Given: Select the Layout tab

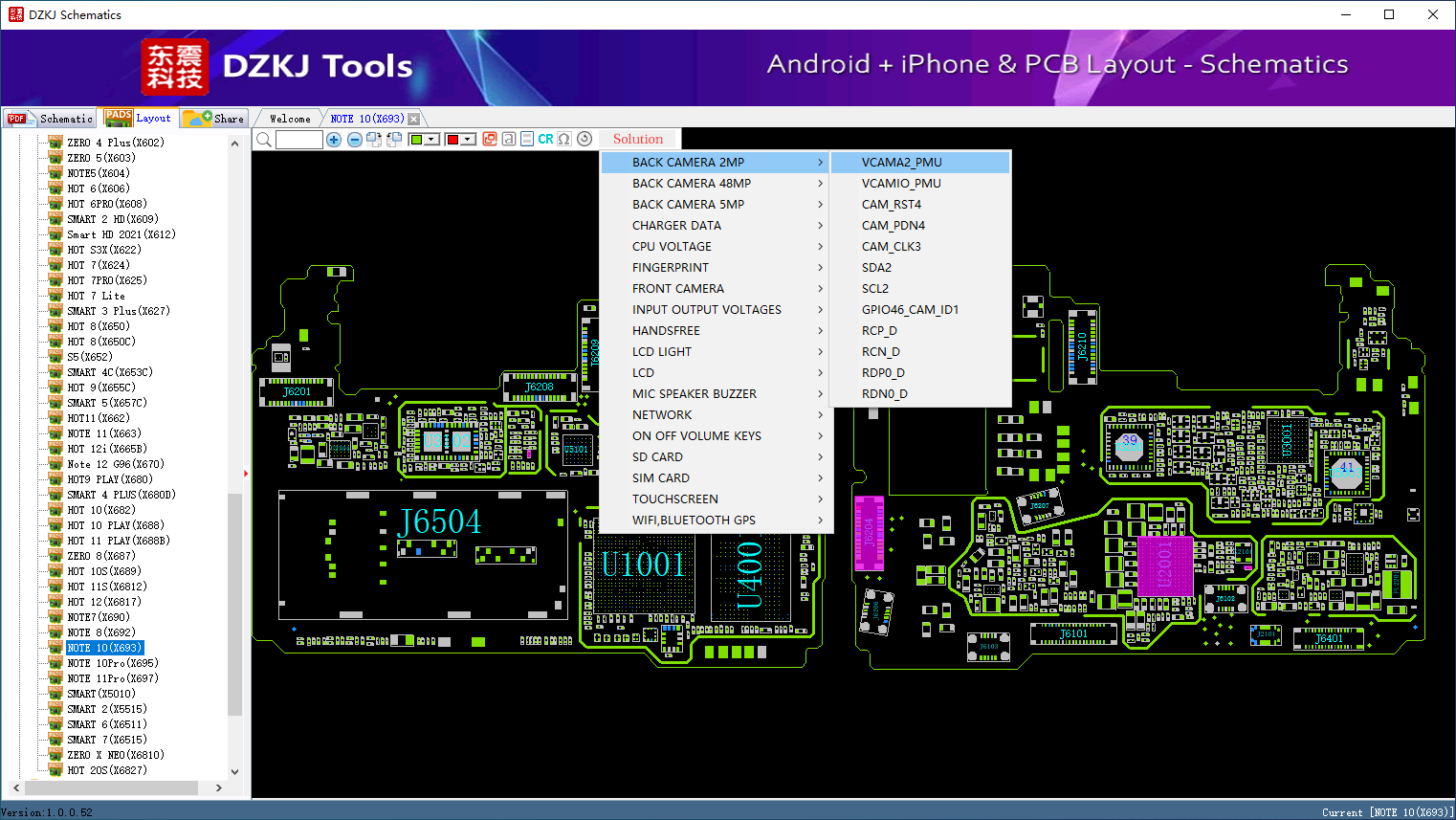Looking at the screenshot, I should 139,118.
